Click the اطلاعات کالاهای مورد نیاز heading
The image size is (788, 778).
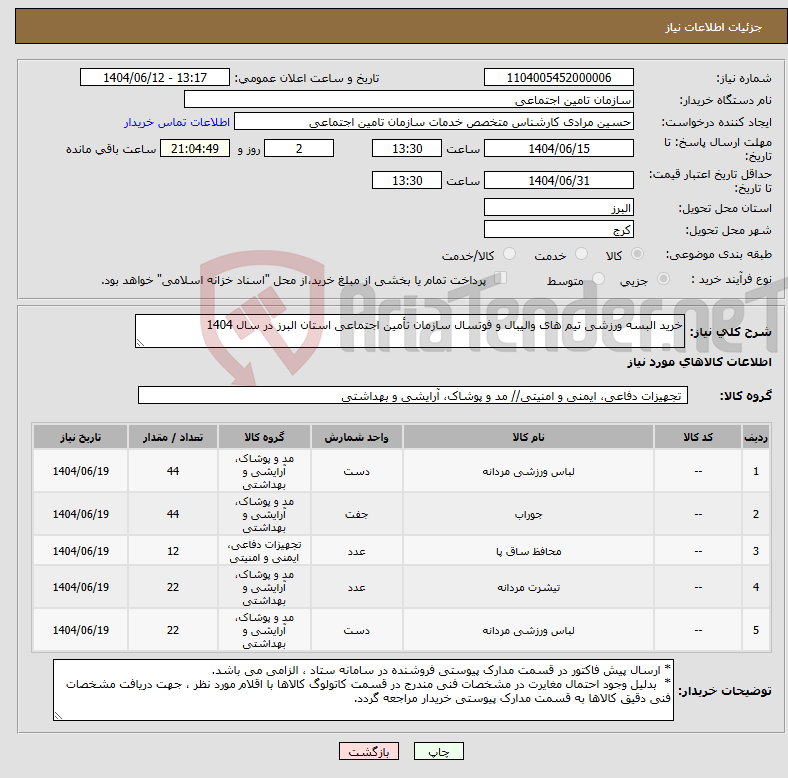coord(699,362)
